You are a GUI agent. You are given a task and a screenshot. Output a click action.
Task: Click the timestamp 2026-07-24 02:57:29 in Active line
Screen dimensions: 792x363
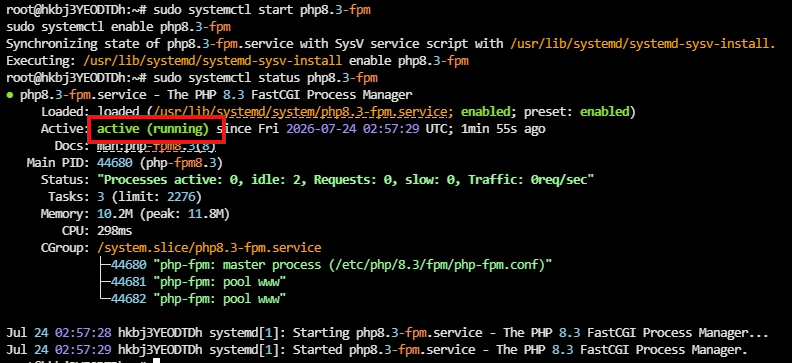[353, 129]
